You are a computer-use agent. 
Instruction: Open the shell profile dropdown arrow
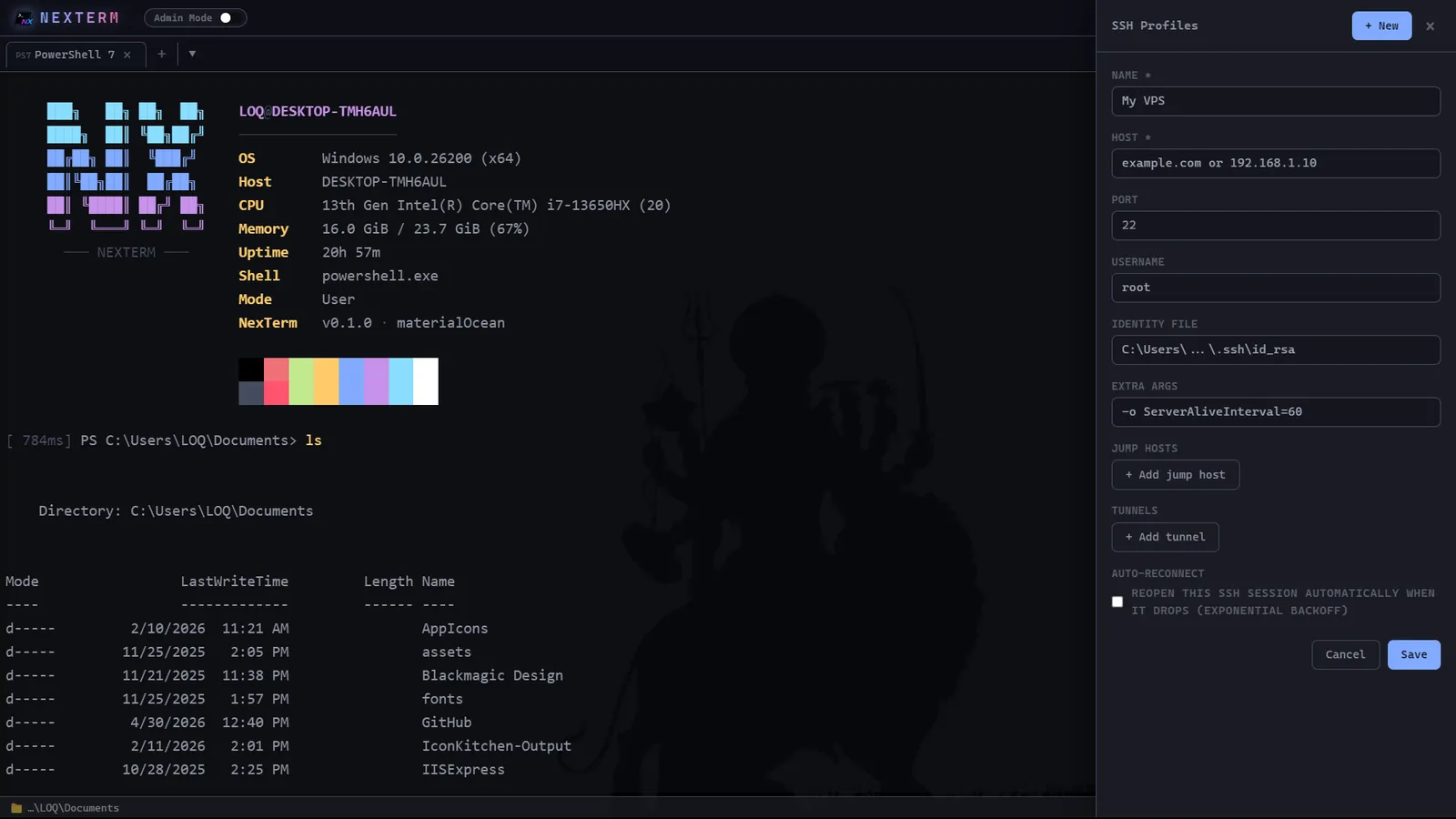pos(192,54)
